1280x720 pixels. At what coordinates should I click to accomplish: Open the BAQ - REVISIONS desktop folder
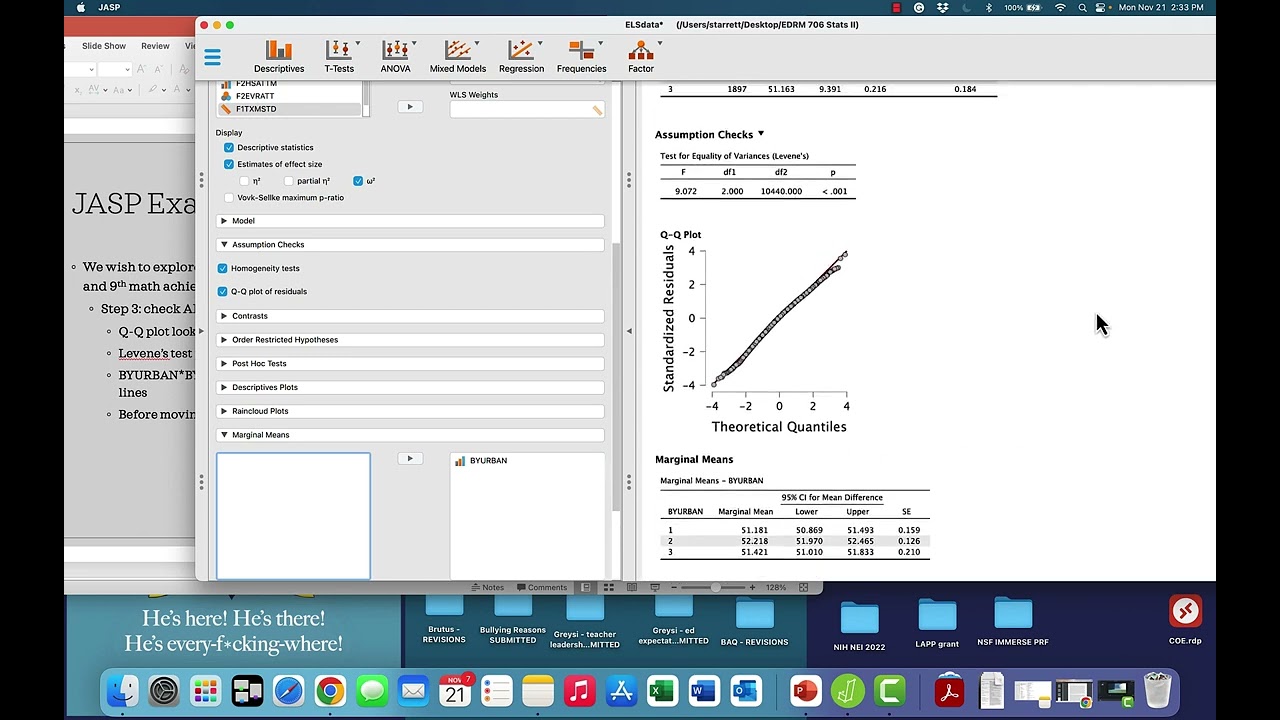tap(755, 621)
